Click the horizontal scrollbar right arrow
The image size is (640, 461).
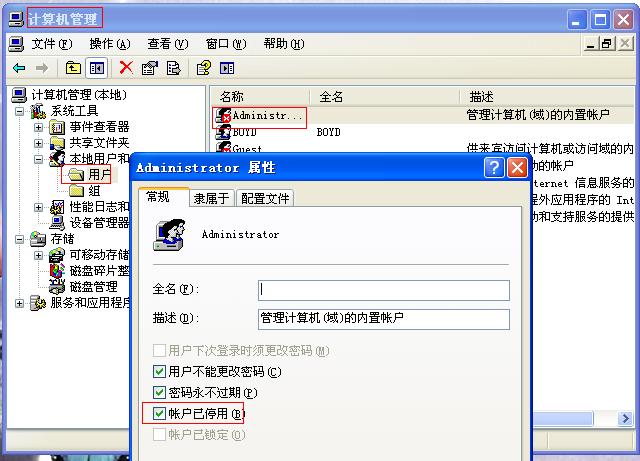tap(625, 419)
